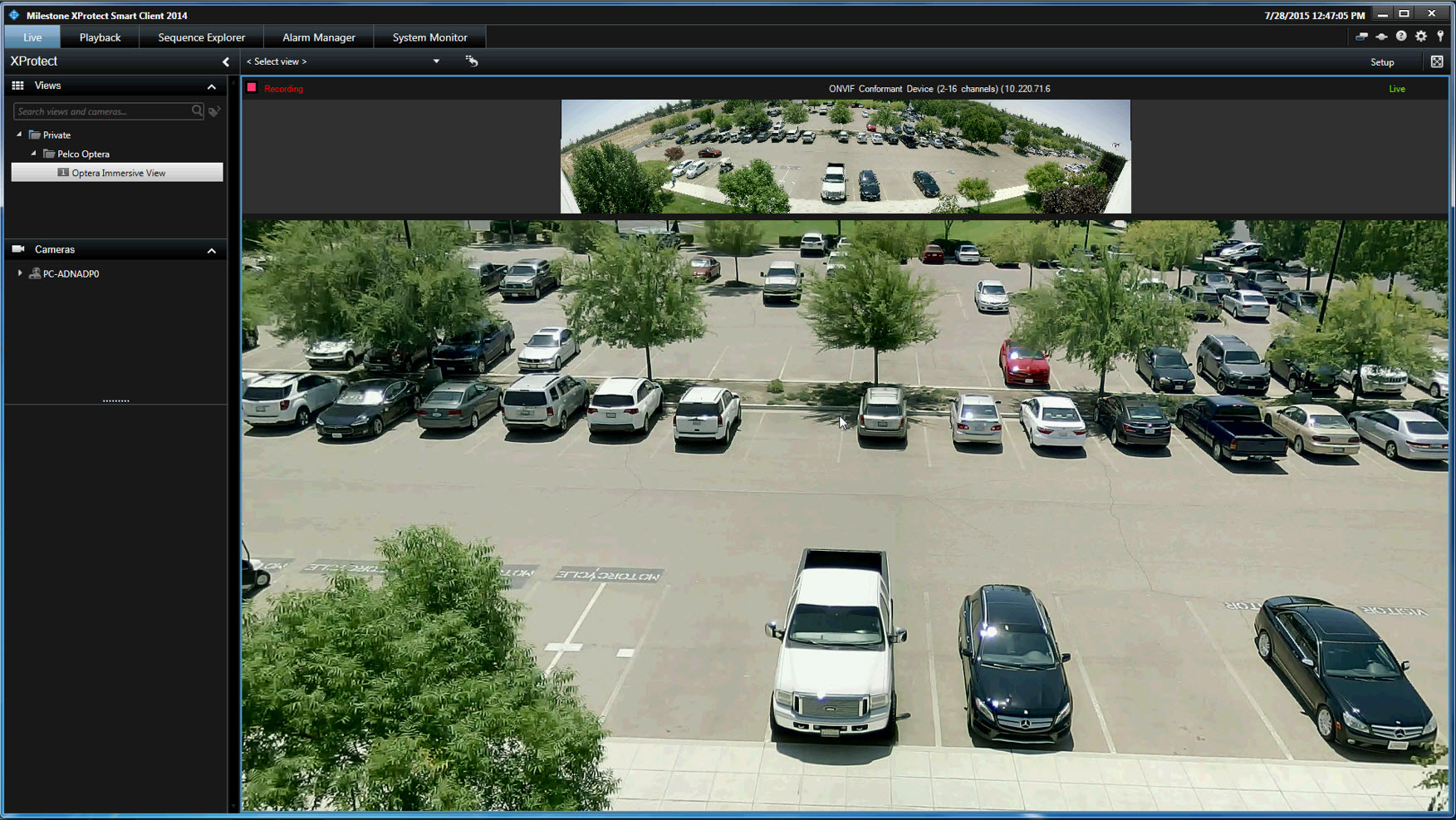Open the Select view dropdown
This screenshot has width=1456, height=820.
(343, 61)
